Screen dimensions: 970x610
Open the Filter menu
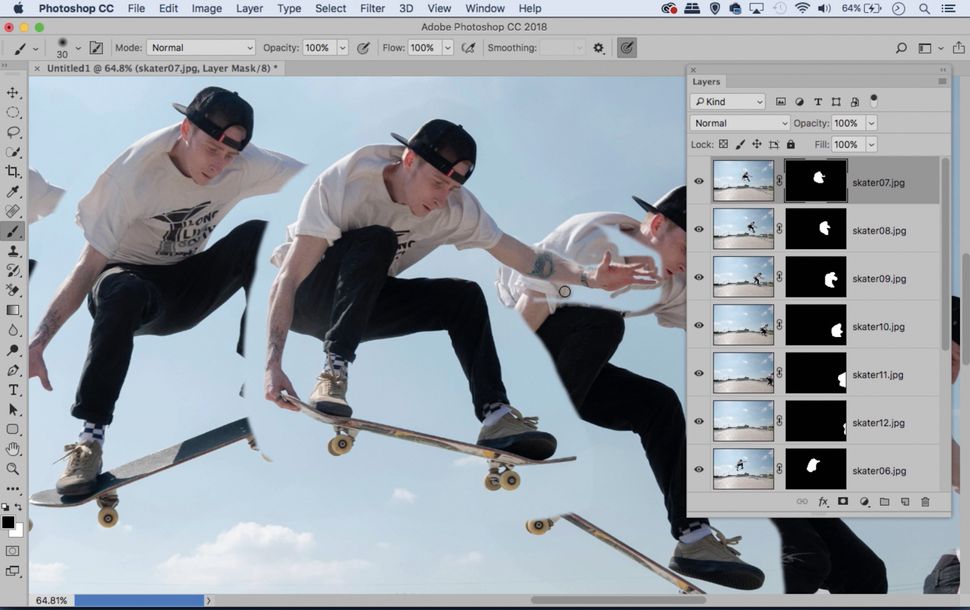(x=372, y=8)
